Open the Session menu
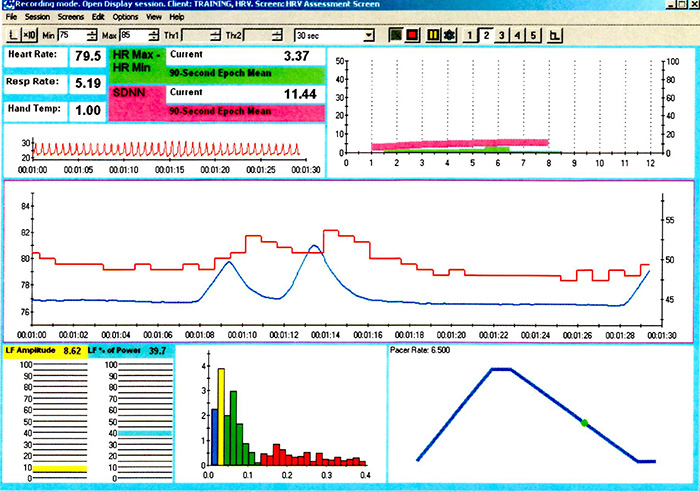The height and width of the screenshot is (492, 700). click(x=38, y=18)
